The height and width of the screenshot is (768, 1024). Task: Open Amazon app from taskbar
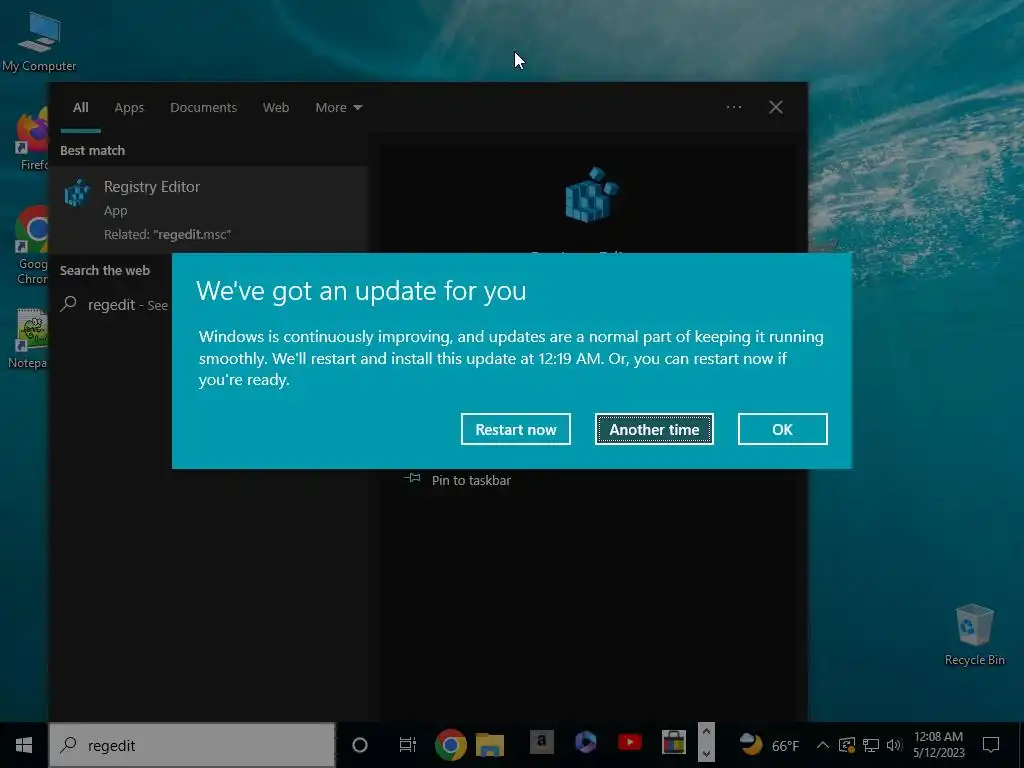coord(541,743)
